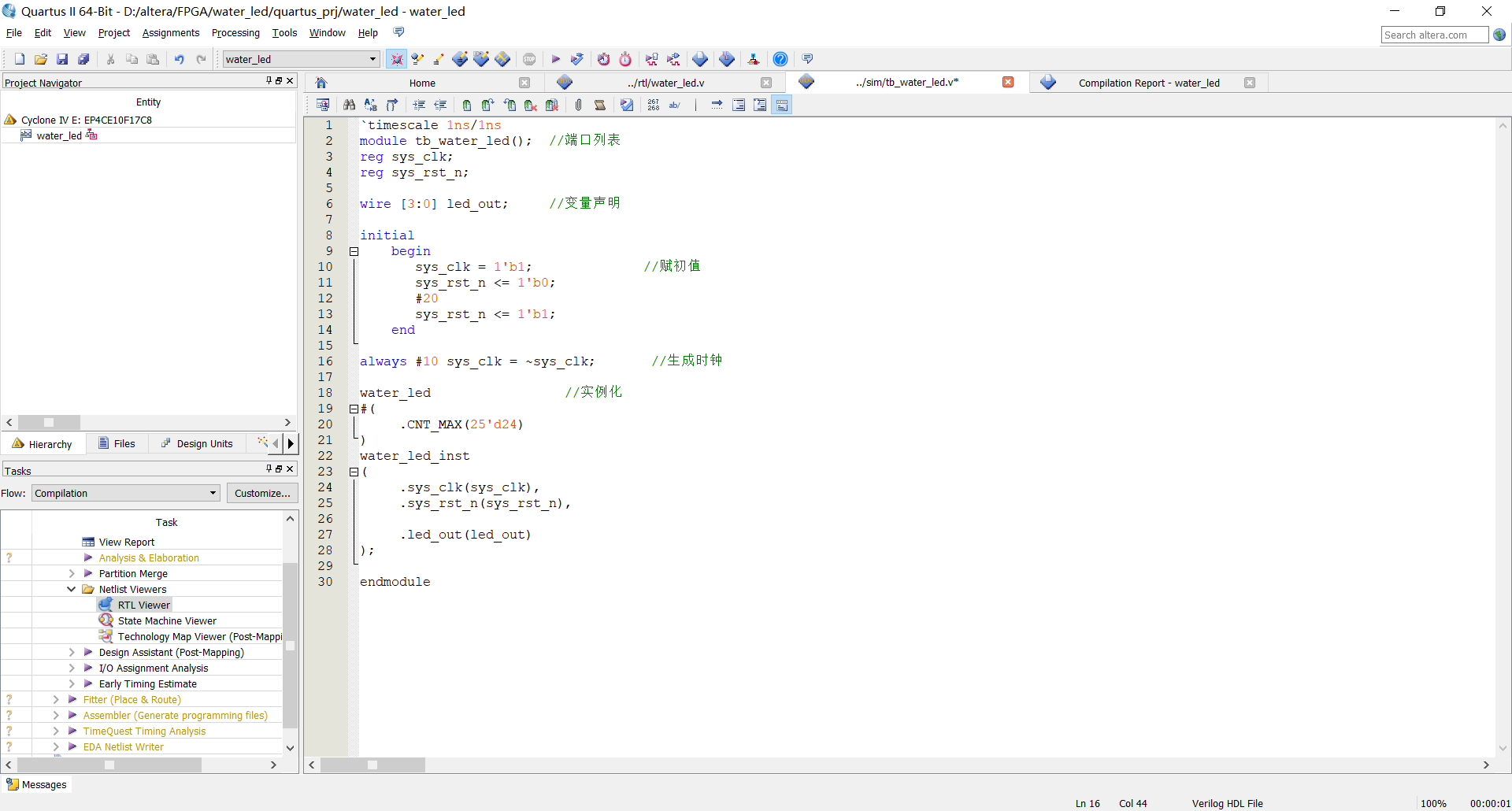Close the Home tab

(x=524, y=83)
